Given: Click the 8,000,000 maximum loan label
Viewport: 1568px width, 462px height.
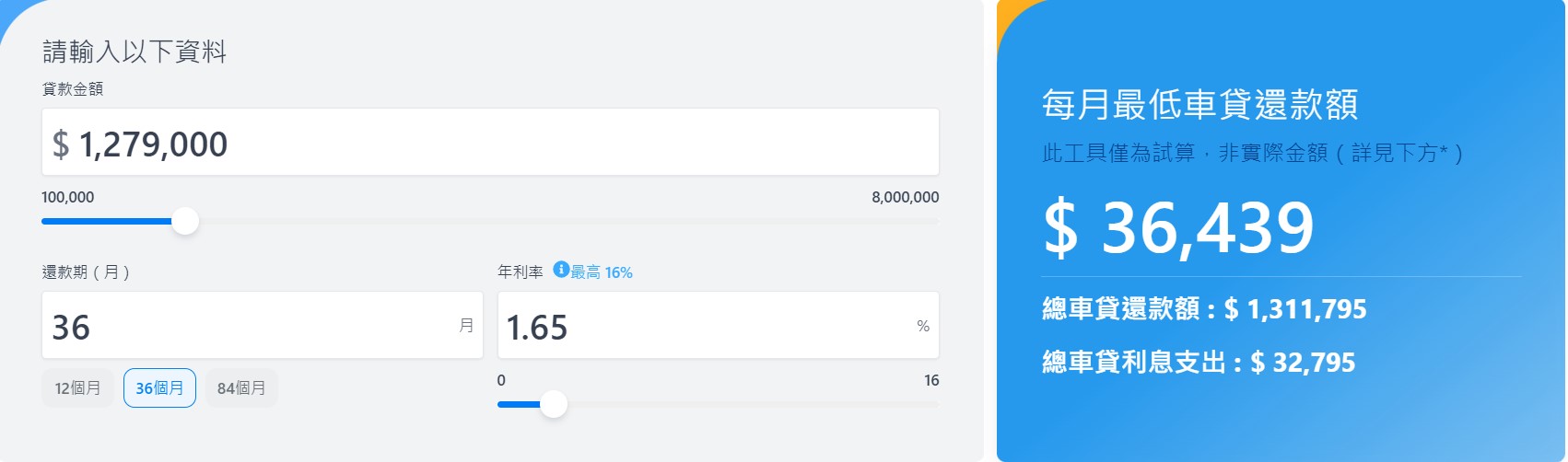Looking at the screenshot, I should [905, 197].
